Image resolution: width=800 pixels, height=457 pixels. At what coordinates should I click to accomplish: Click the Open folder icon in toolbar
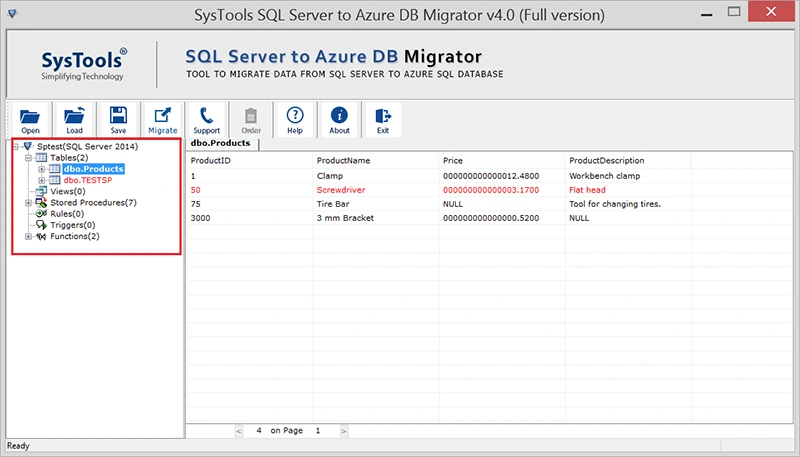click(30, 117)
